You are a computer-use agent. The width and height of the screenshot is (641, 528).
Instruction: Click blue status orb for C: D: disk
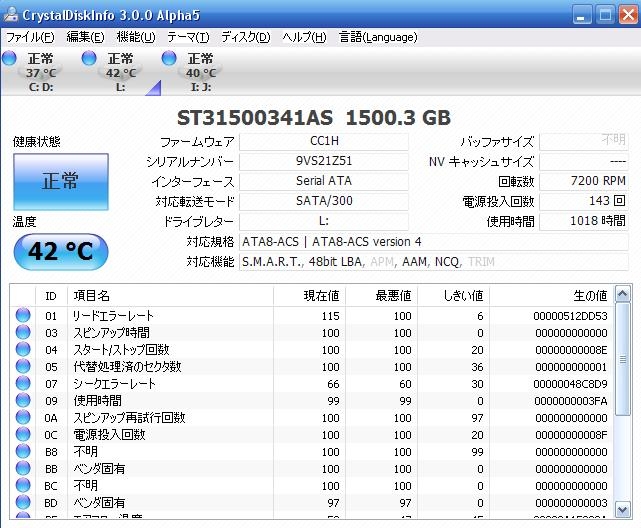point(9,58)
